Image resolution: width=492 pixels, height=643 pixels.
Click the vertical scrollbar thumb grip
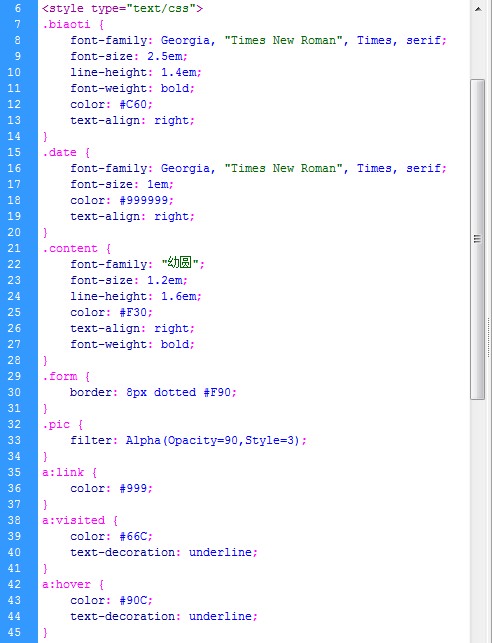[477, 239]
